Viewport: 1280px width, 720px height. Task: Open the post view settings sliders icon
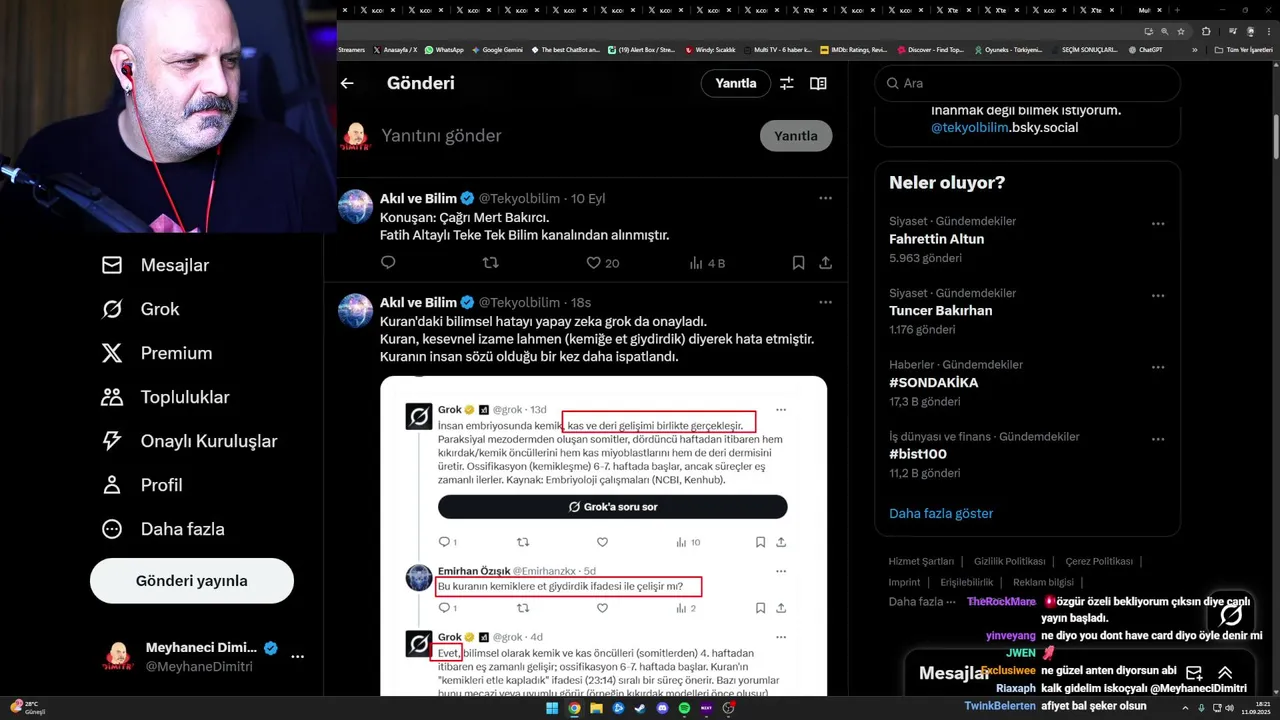(787, 83)
